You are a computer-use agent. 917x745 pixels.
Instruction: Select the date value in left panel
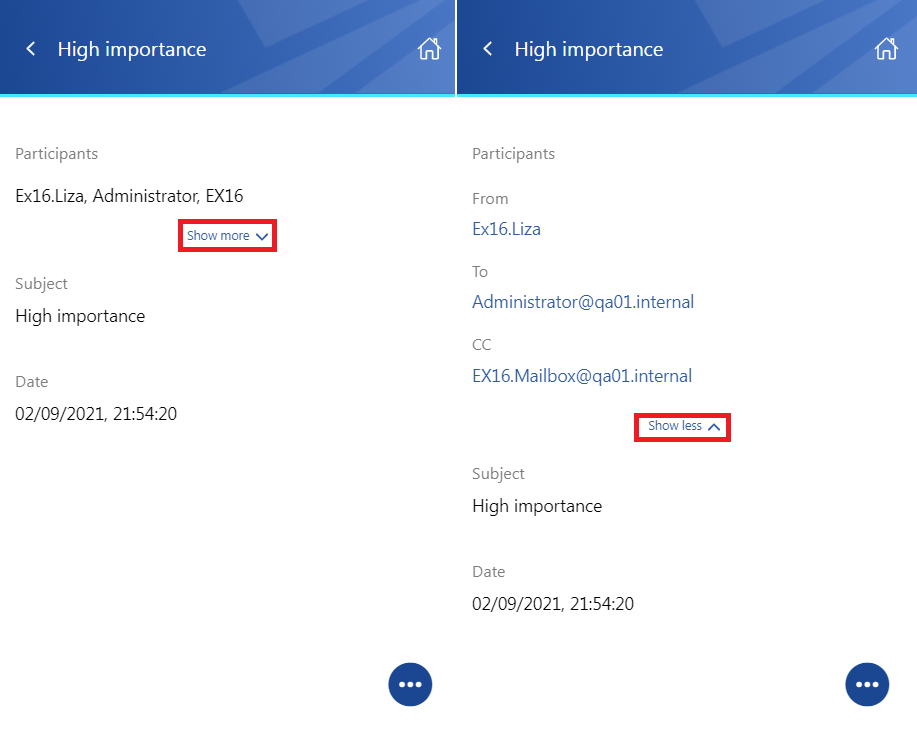pos(96,414)
